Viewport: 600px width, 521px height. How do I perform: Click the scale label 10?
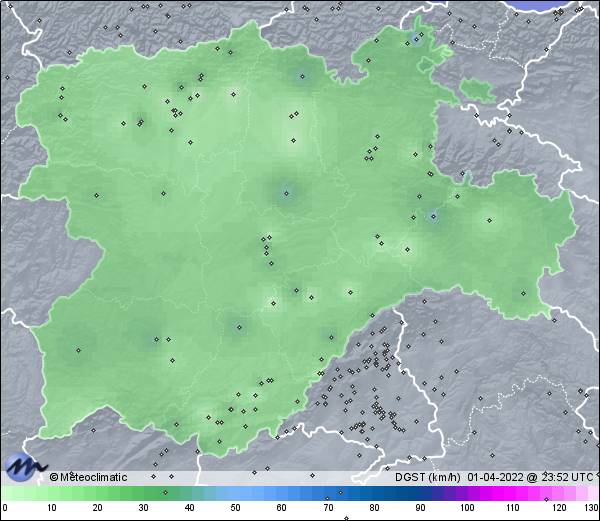pos(52,508)
